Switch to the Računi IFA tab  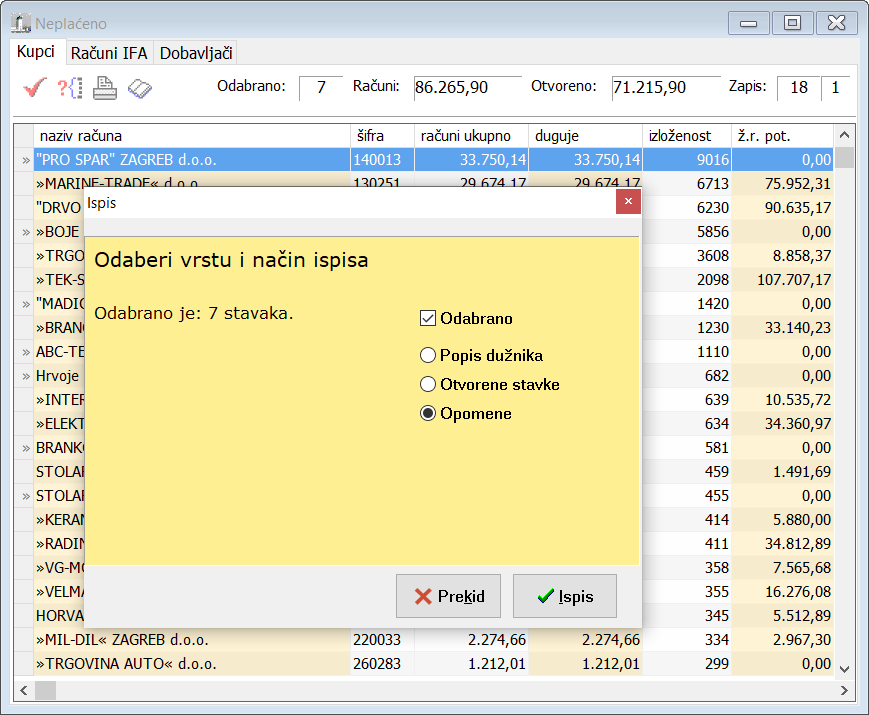(110, 53)
